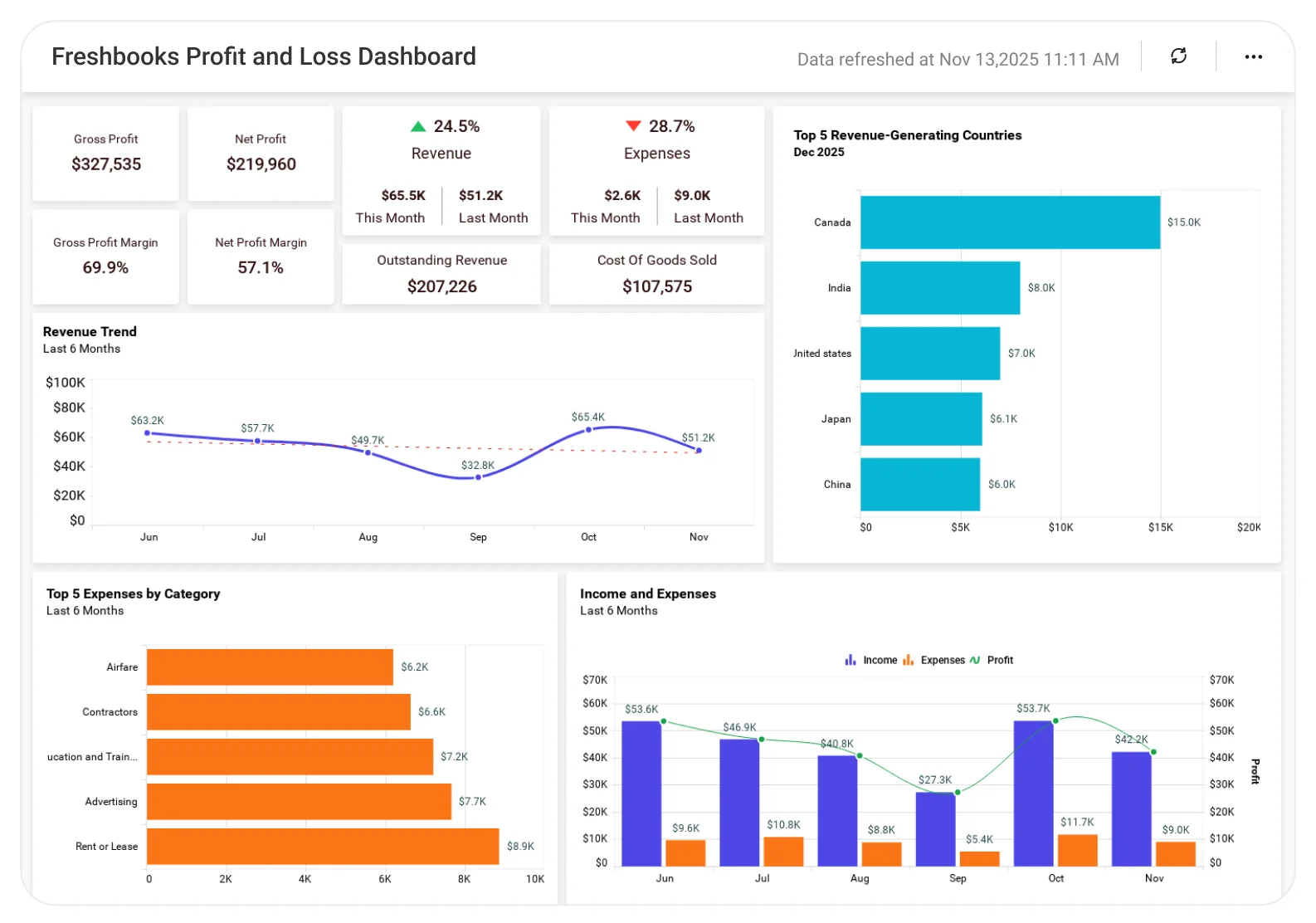Click the red expenses decrease arrow

coord(633,126)
